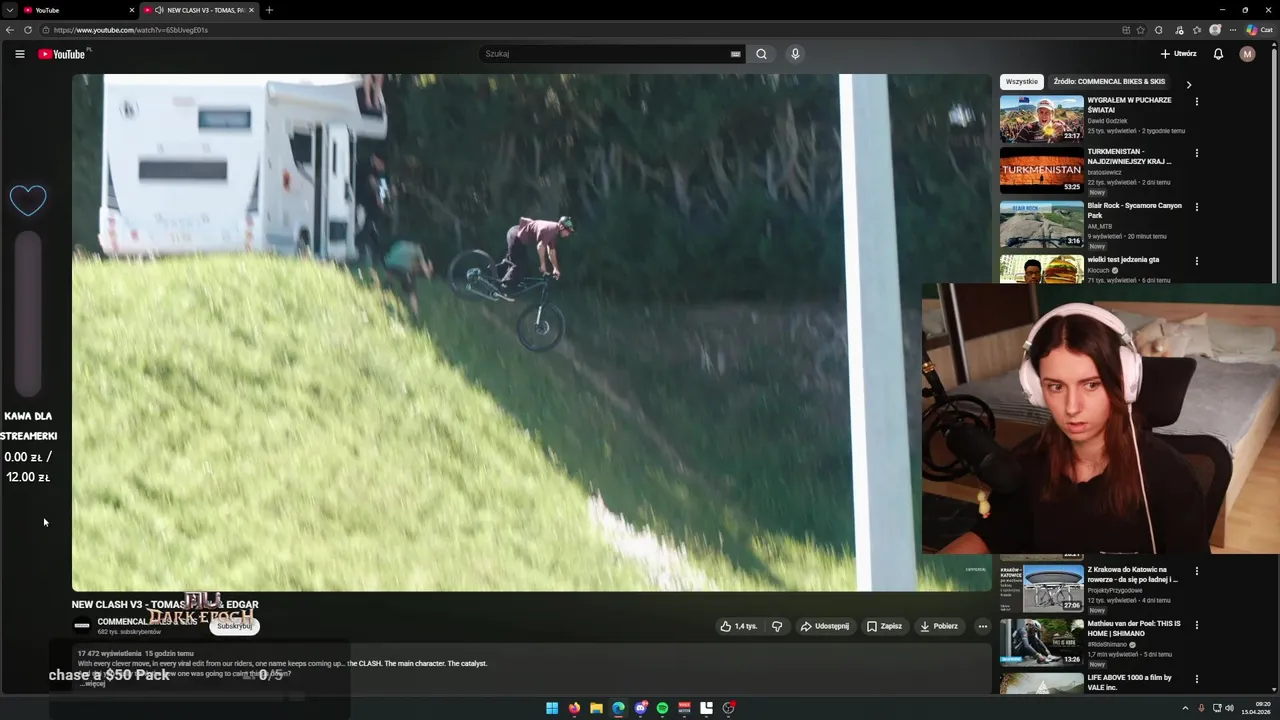Show hidden system tray icons

coord(1185,708)
